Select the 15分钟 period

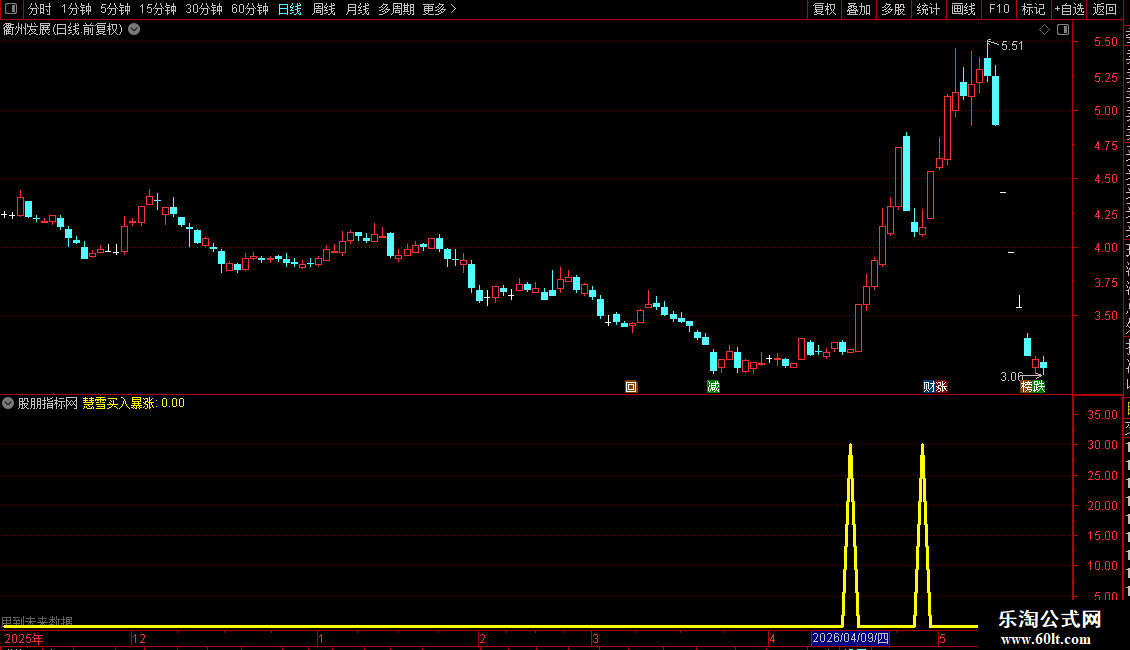tap(158, 9)
